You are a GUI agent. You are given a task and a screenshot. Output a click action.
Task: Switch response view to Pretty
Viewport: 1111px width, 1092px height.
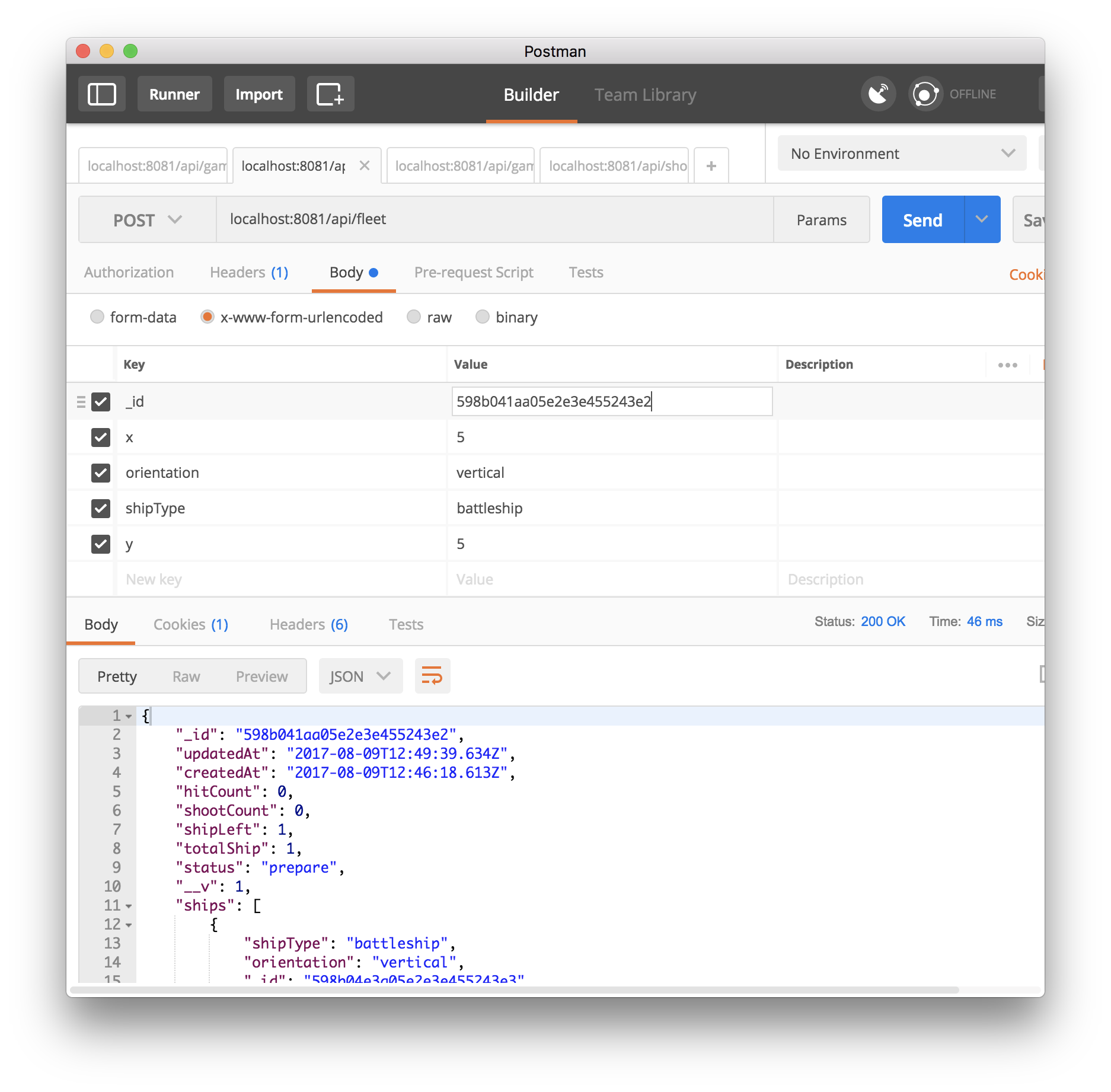pyautogui.click(x=117, y=676)
